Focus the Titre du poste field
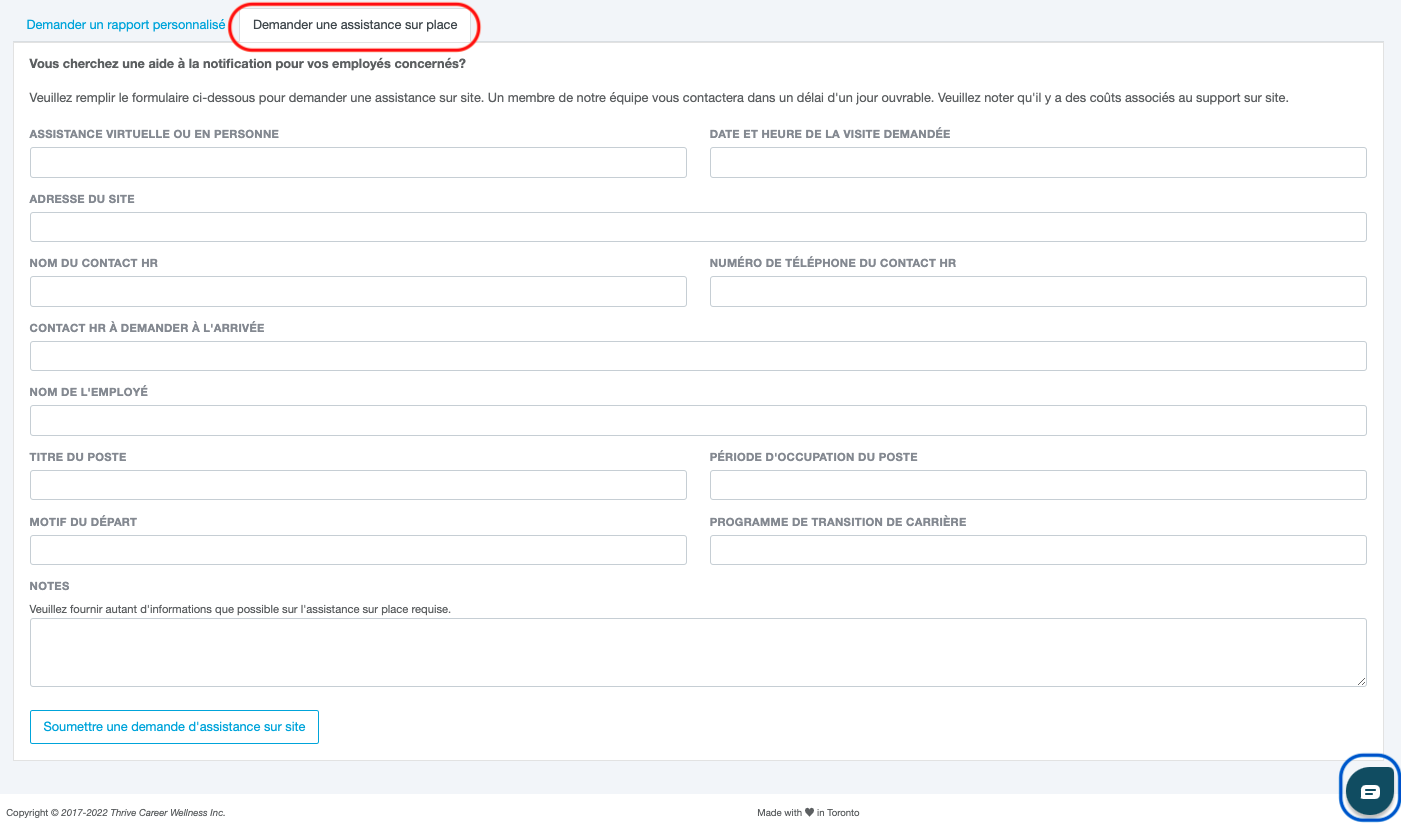 358,485
